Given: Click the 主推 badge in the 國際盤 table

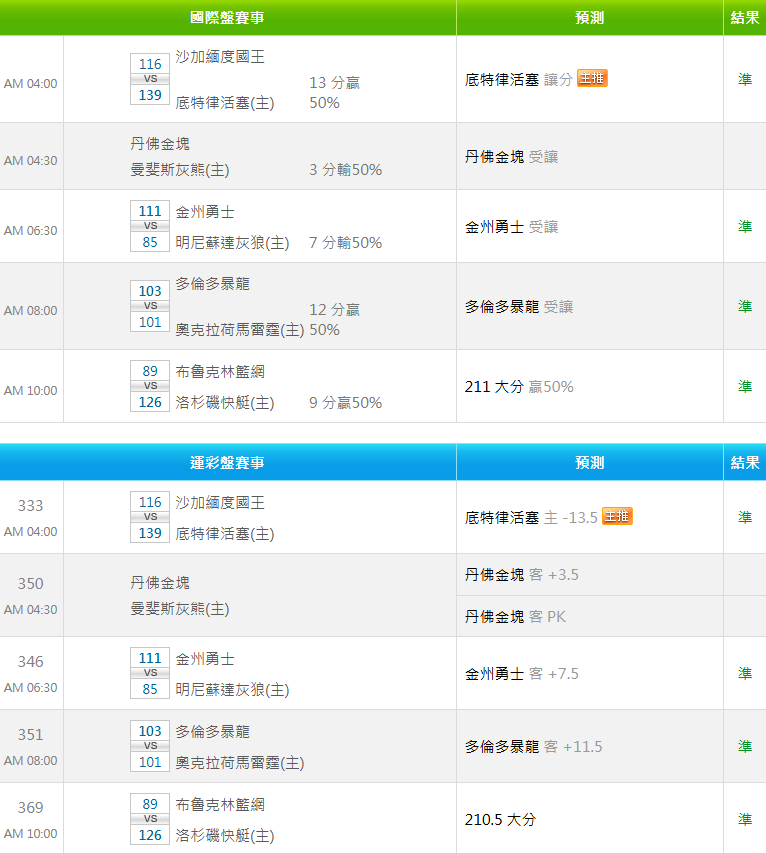Looking at the screenshot, I should tap(592, 78).
